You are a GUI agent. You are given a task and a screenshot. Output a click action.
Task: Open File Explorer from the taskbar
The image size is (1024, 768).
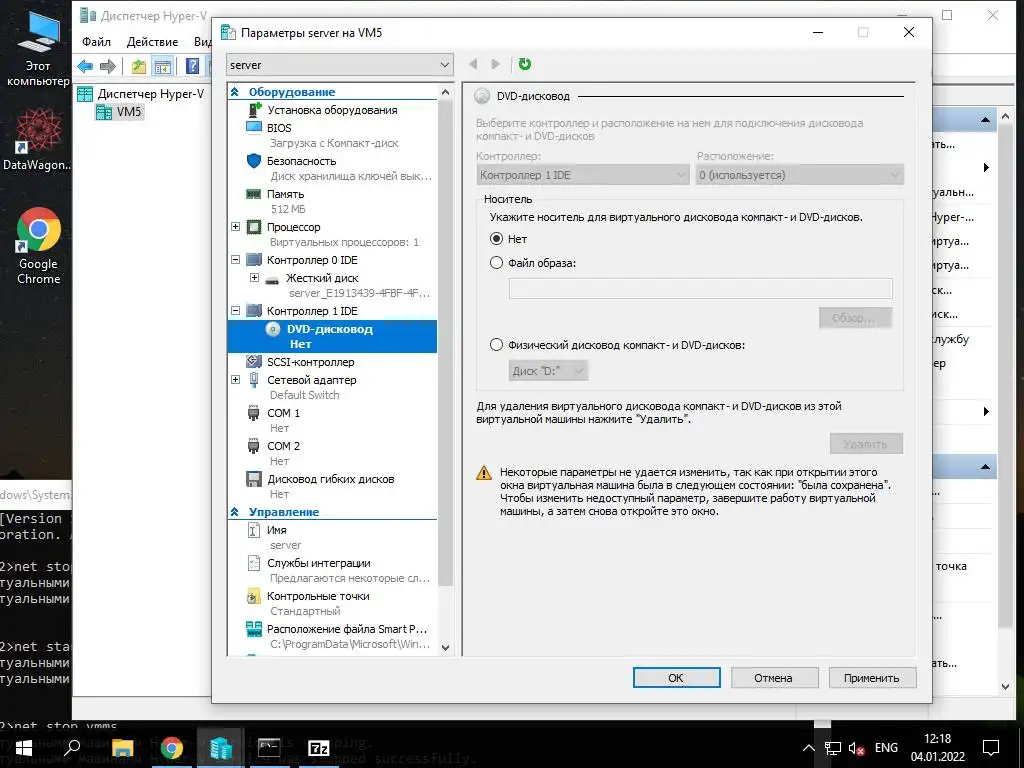coord(122,748)
